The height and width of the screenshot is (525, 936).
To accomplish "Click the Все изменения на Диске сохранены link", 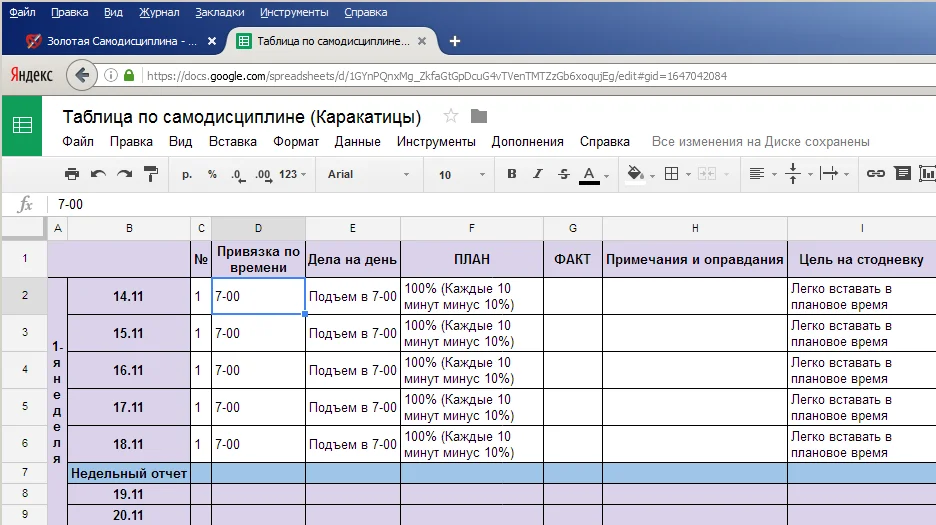I will [760, 142].
